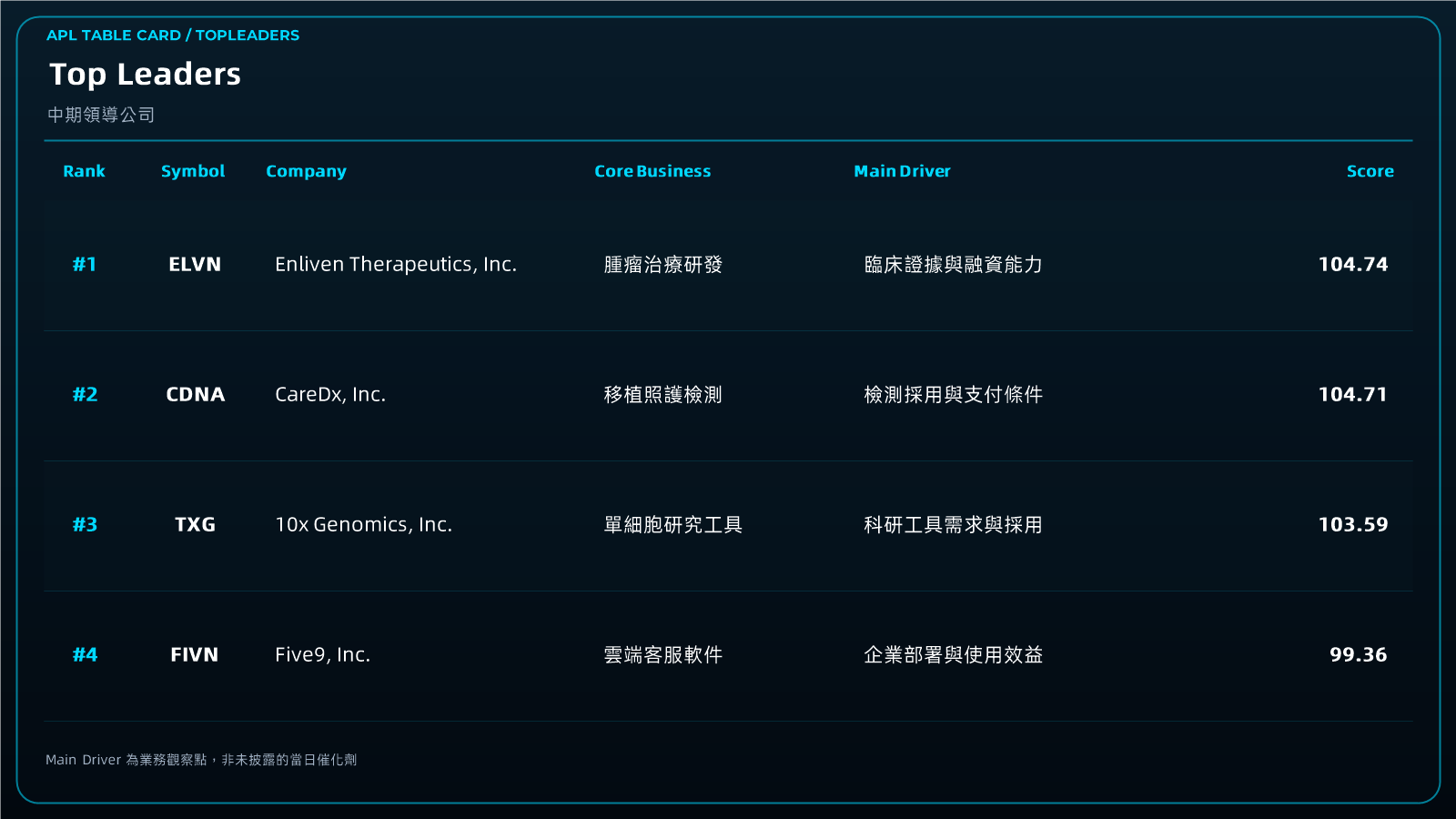Image resolution: width=1456 pixels, height=819 pixels.
Task: Open 10x Genomics, Inc. company name
Action: [363, 524]
